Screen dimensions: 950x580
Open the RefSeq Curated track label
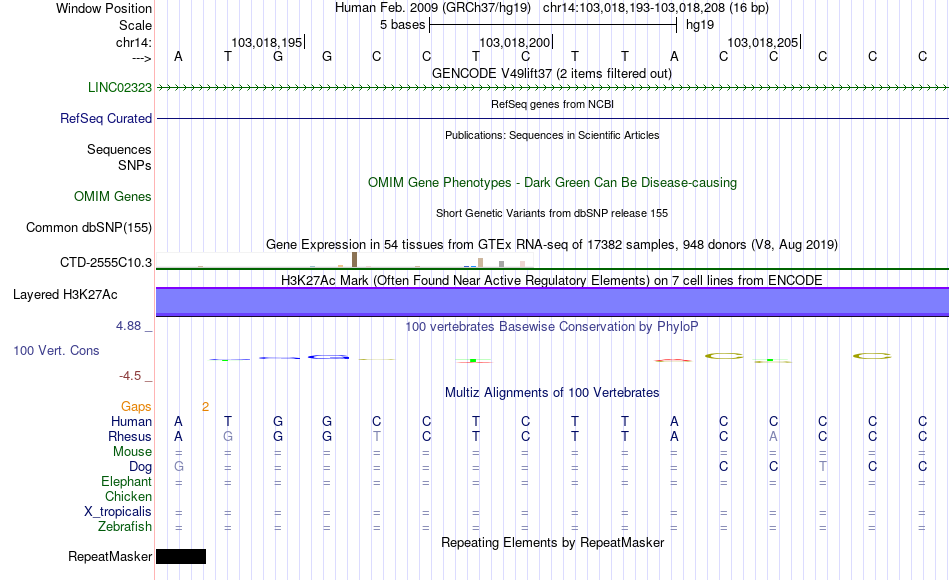click(106, 118)
